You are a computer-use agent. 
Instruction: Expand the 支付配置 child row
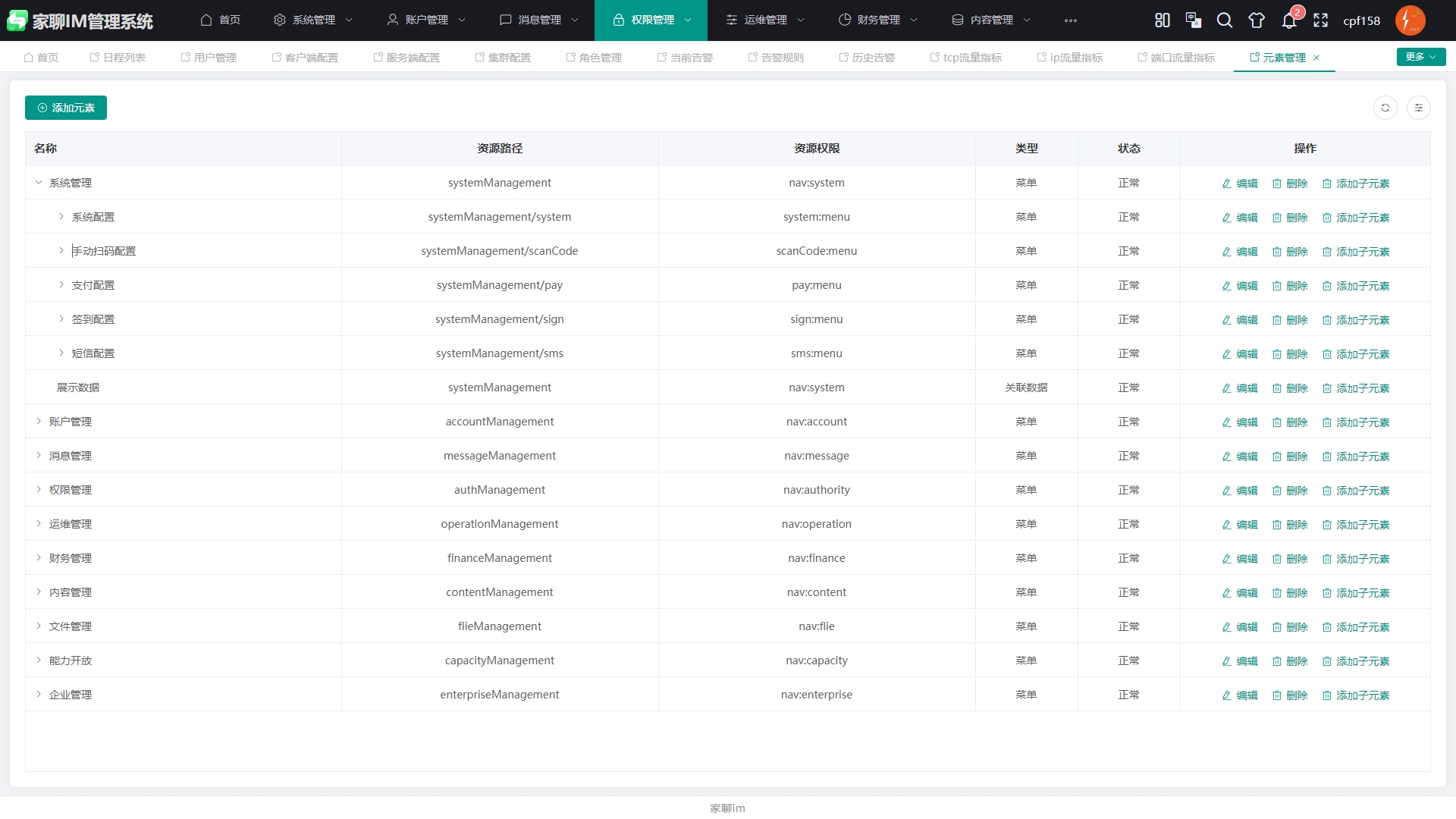pyautogui.click(x=61, y=285)
